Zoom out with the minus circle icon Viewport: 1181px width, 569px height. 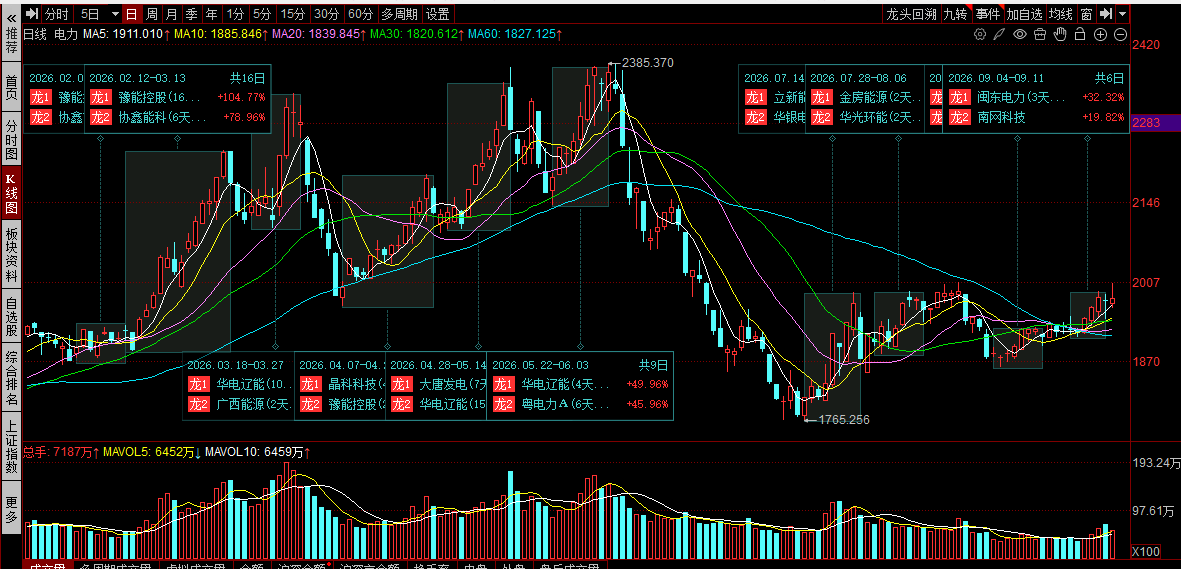tap(1120, 34)
